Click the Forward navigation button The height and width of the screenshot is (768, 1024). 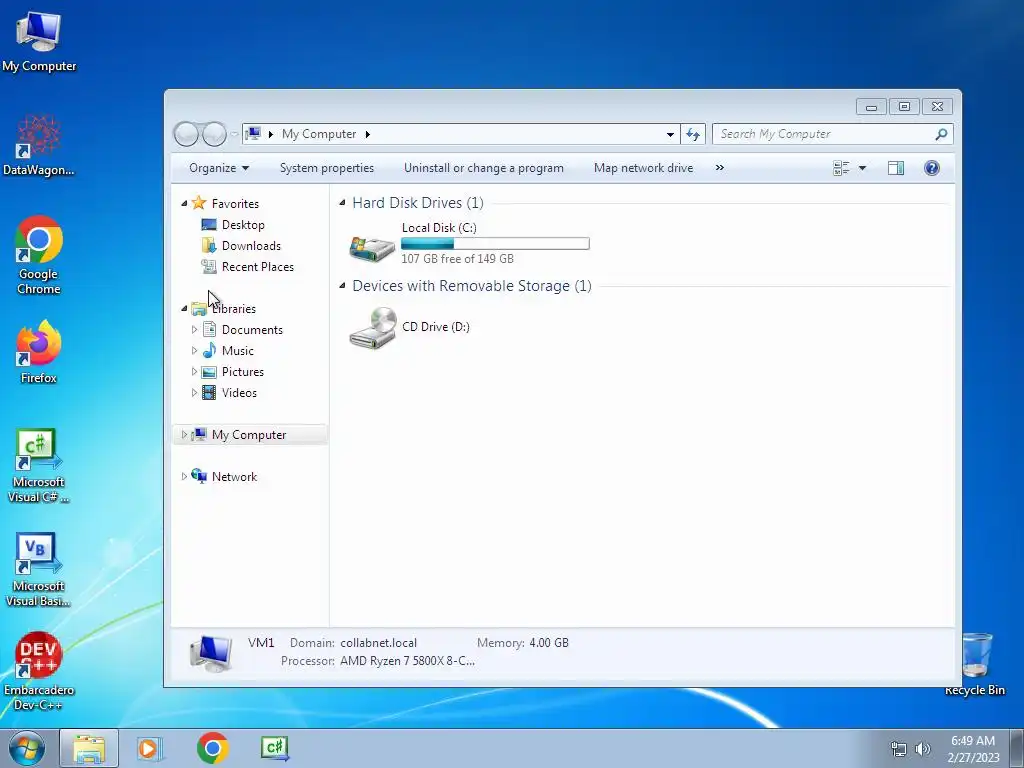click(x=214, y=134)
